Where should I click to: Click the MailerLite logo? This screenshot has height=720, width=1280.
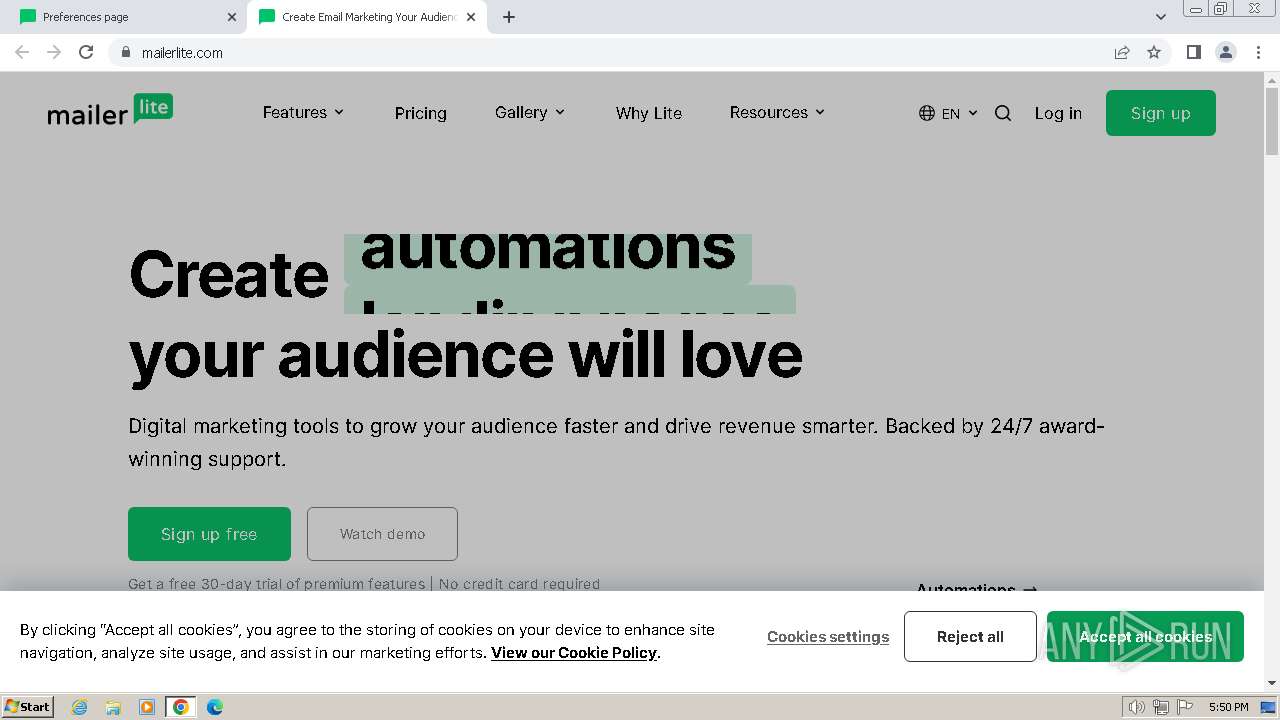110,111
